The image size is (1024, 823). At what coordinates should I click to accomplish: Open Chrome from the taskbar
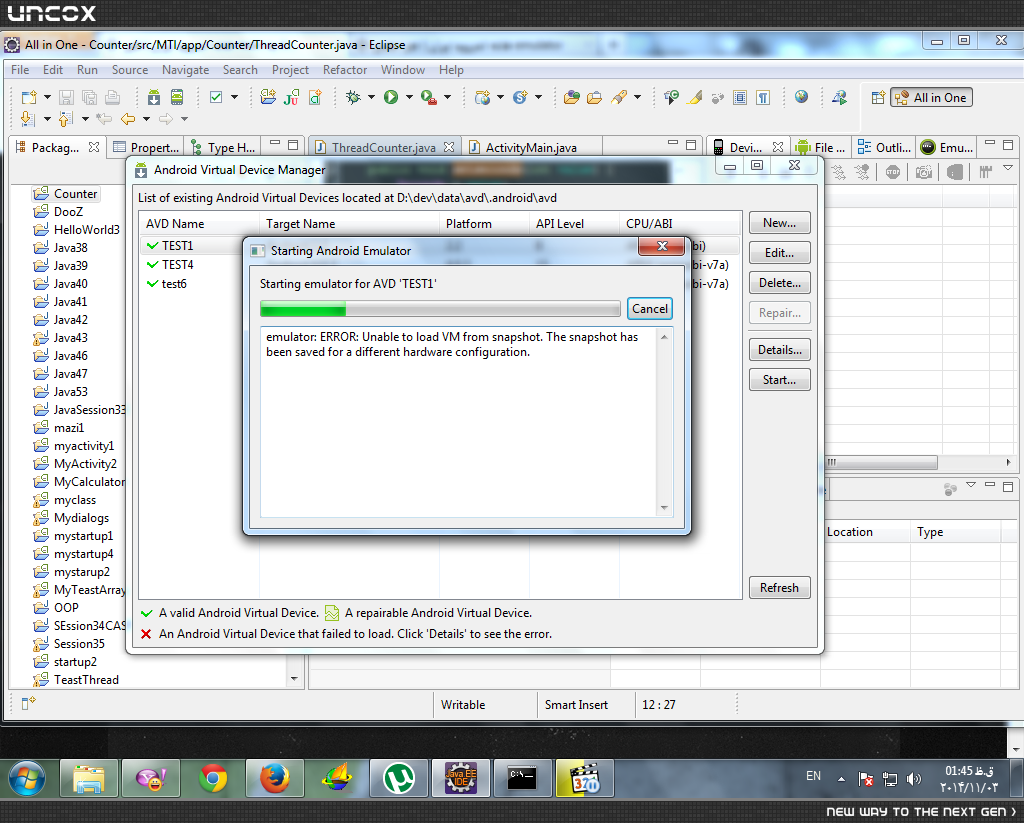213,778
